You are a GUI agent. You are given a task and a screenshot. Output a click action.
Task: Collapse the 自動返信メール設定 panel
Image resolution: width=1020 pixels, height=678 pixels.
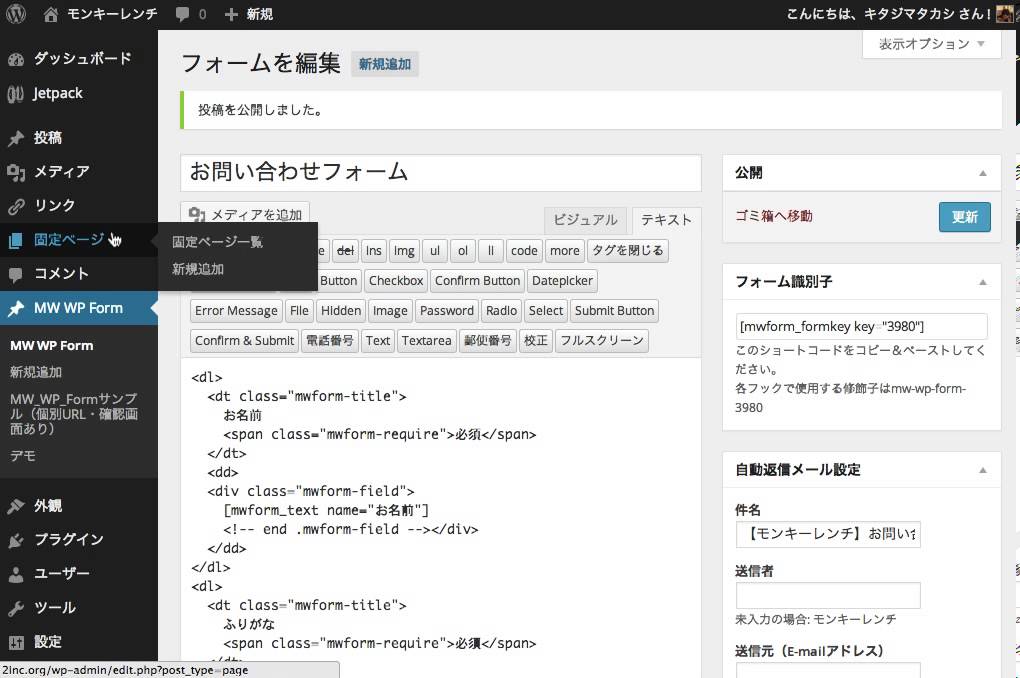click(983, 470)
